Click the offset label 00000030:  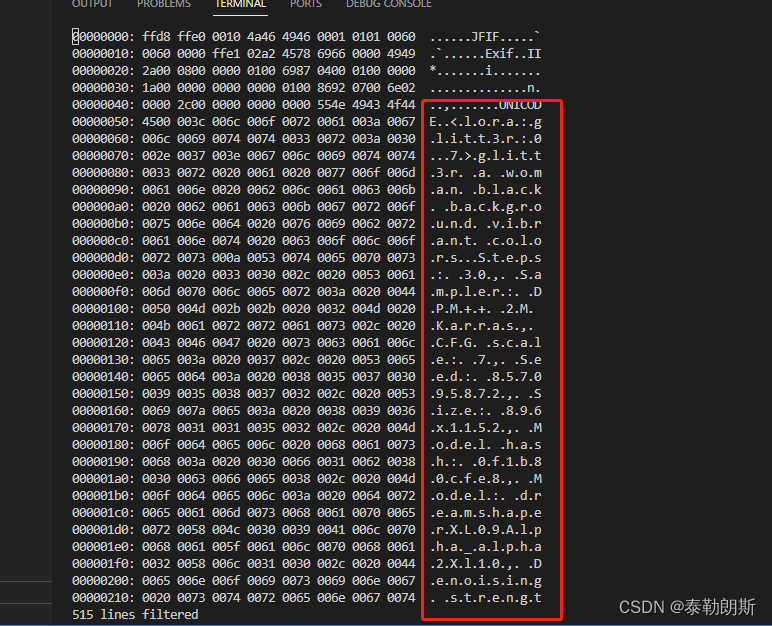(103, 87)
